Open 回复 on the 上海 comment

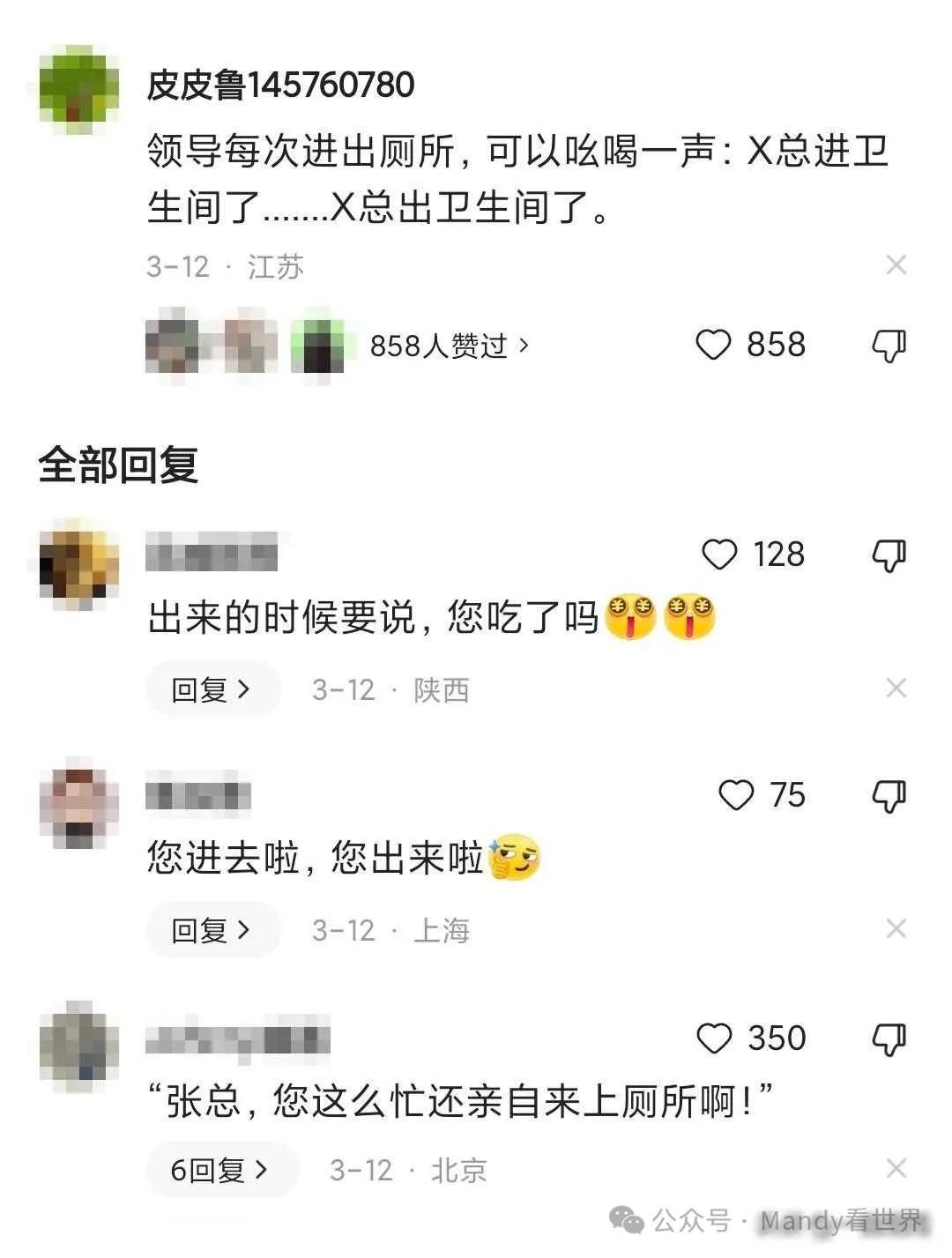[212, 930]
